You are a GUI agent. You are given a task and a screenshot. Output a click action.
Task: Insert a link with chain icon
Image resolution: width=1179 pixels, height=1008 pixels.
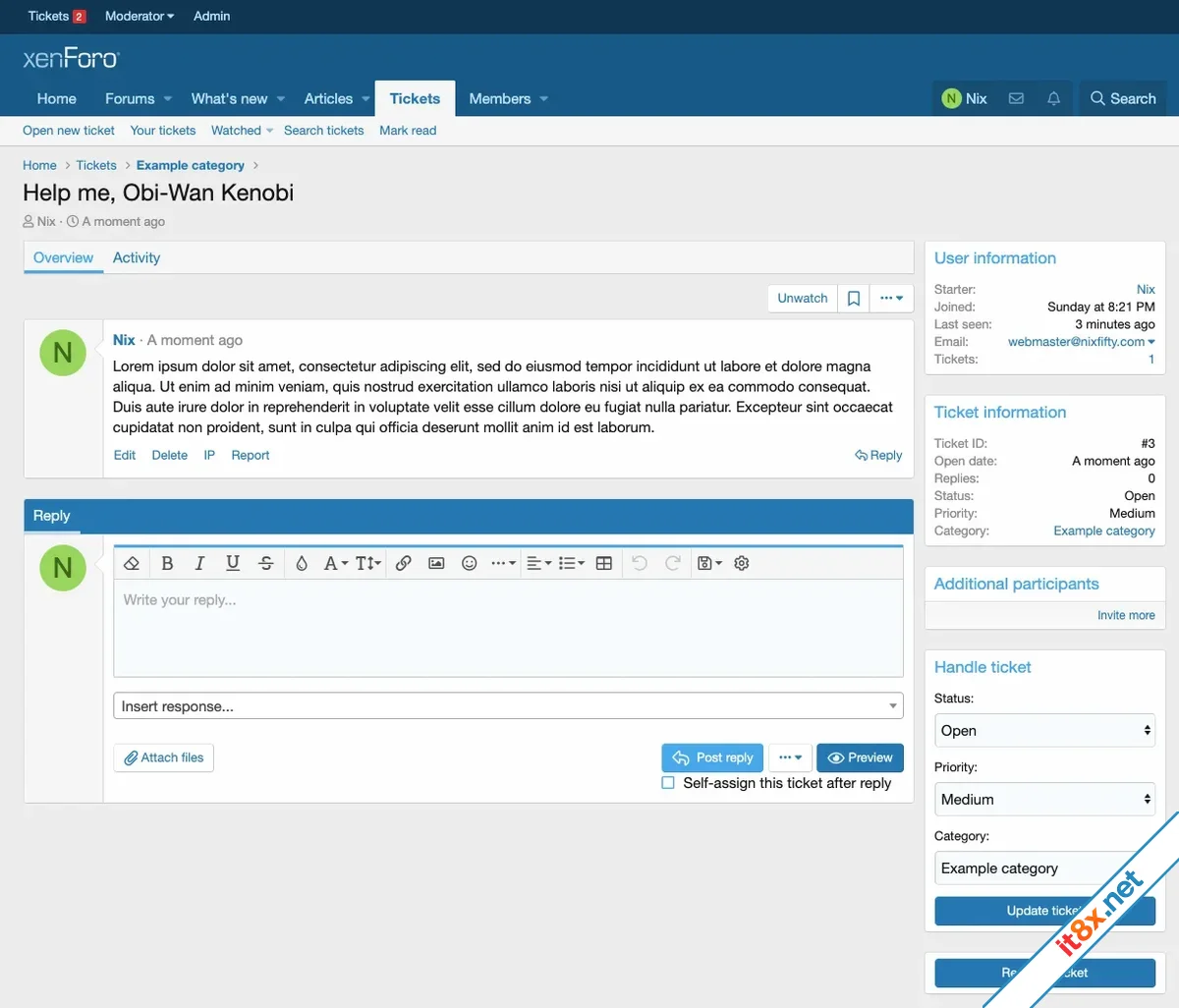(x=404, y=563)
